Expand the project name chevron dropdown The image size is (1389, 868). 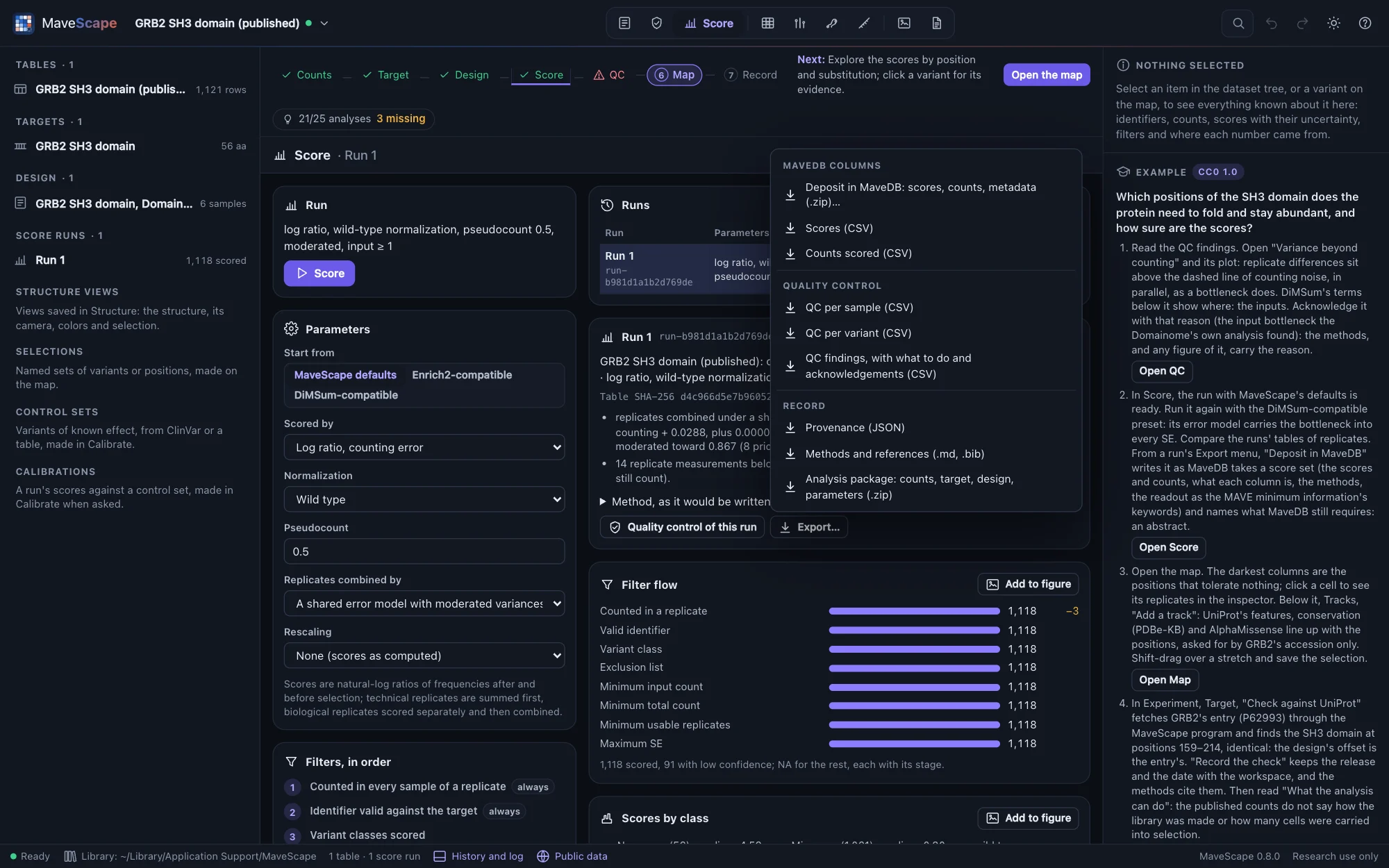tap(324, 23)
